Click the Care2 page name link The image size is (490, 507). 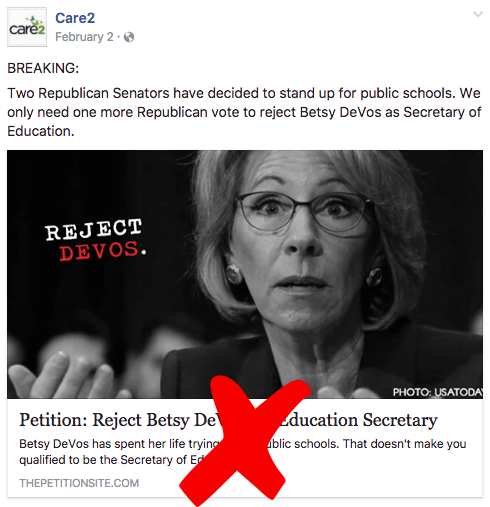(75, 18)
